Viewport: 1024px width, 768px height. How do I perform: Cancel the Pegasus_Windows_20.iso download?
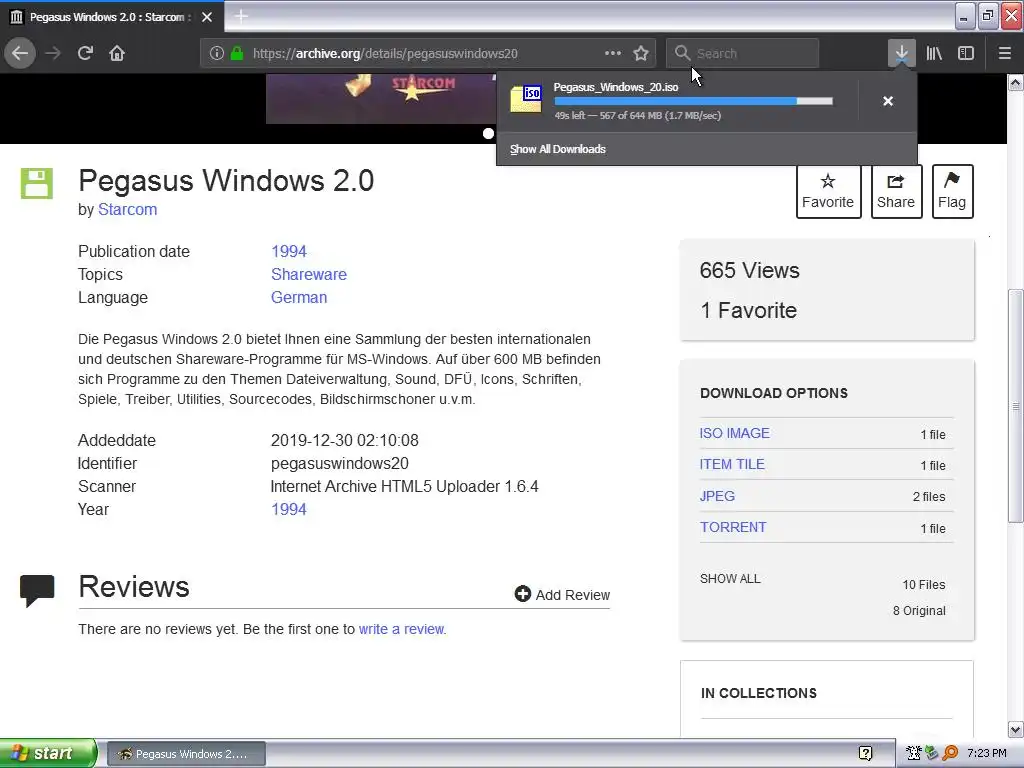click(888, 101)
